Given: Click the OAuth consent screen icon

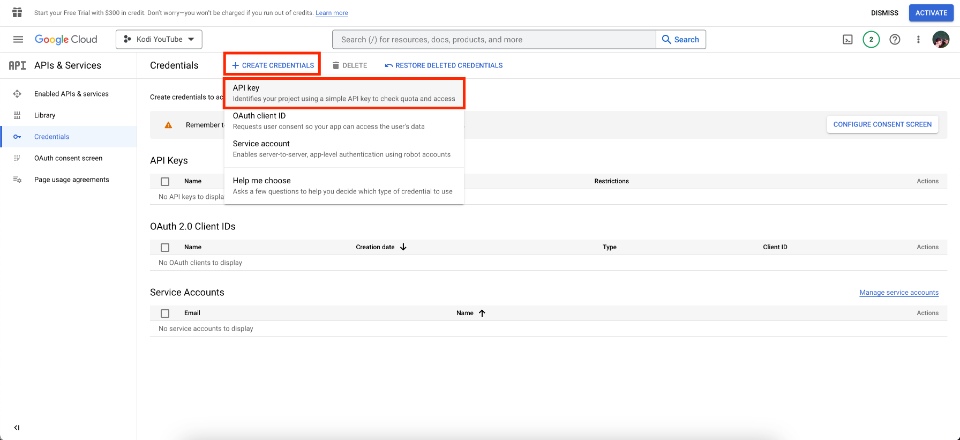Looking at the screenshot, I should [17, 158].
